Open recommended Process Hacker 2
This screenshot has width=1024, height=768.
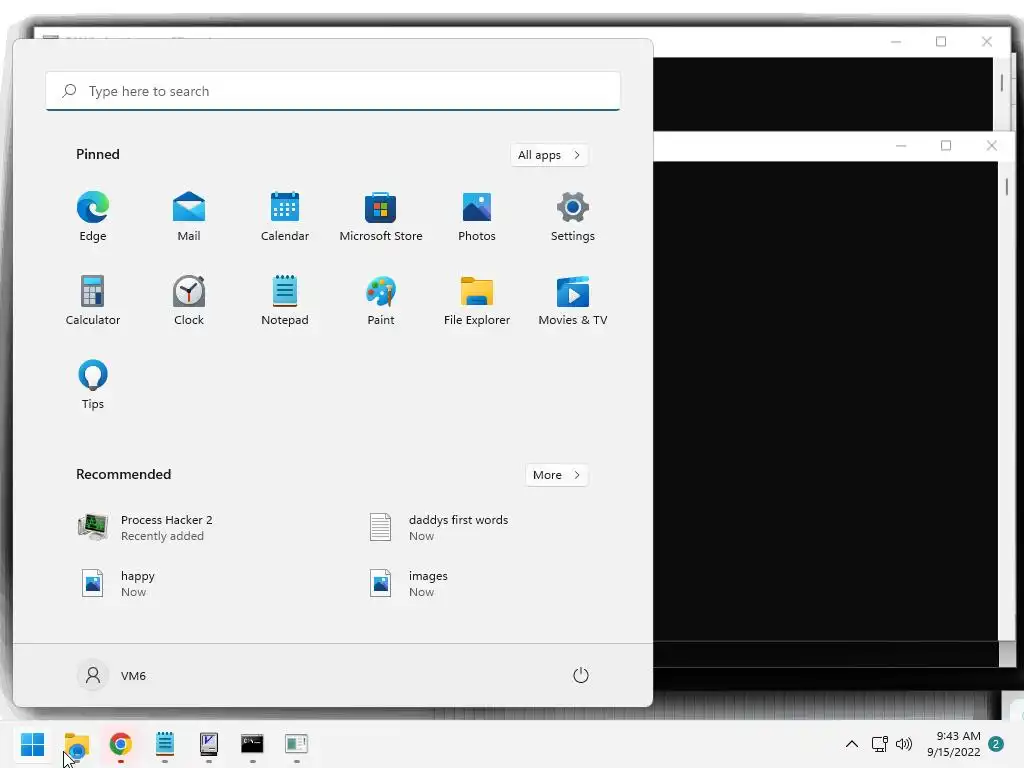(145, 528)
